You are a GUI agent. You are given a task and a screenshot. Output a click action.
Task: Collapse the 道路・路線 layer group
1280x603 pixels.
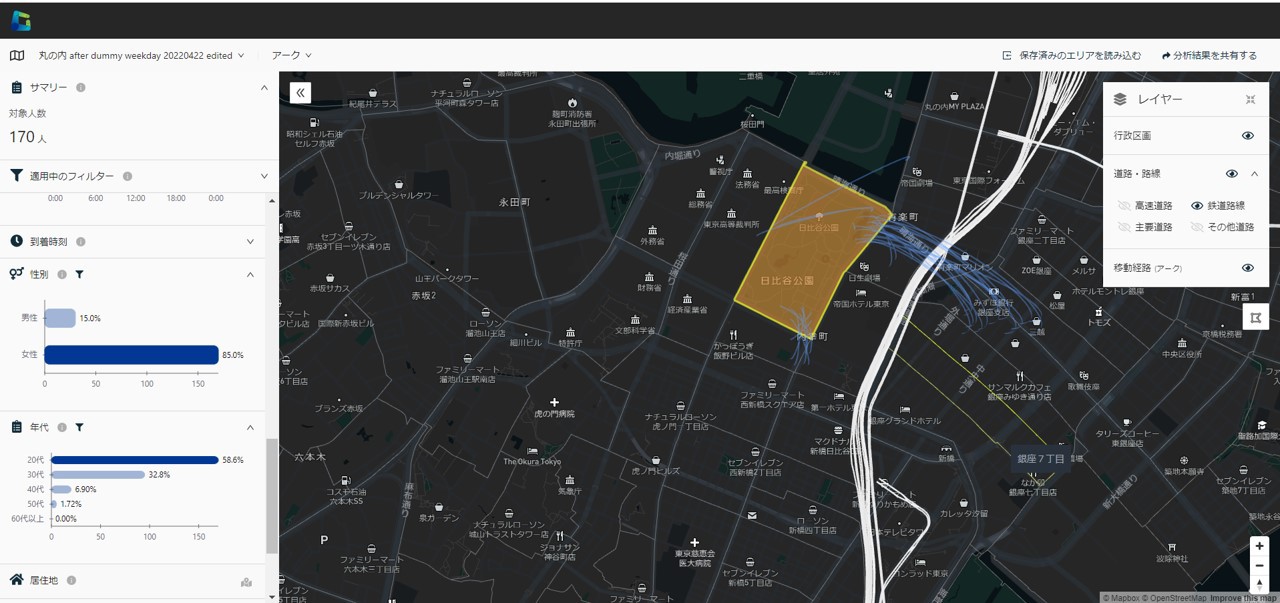[1254, 174]
